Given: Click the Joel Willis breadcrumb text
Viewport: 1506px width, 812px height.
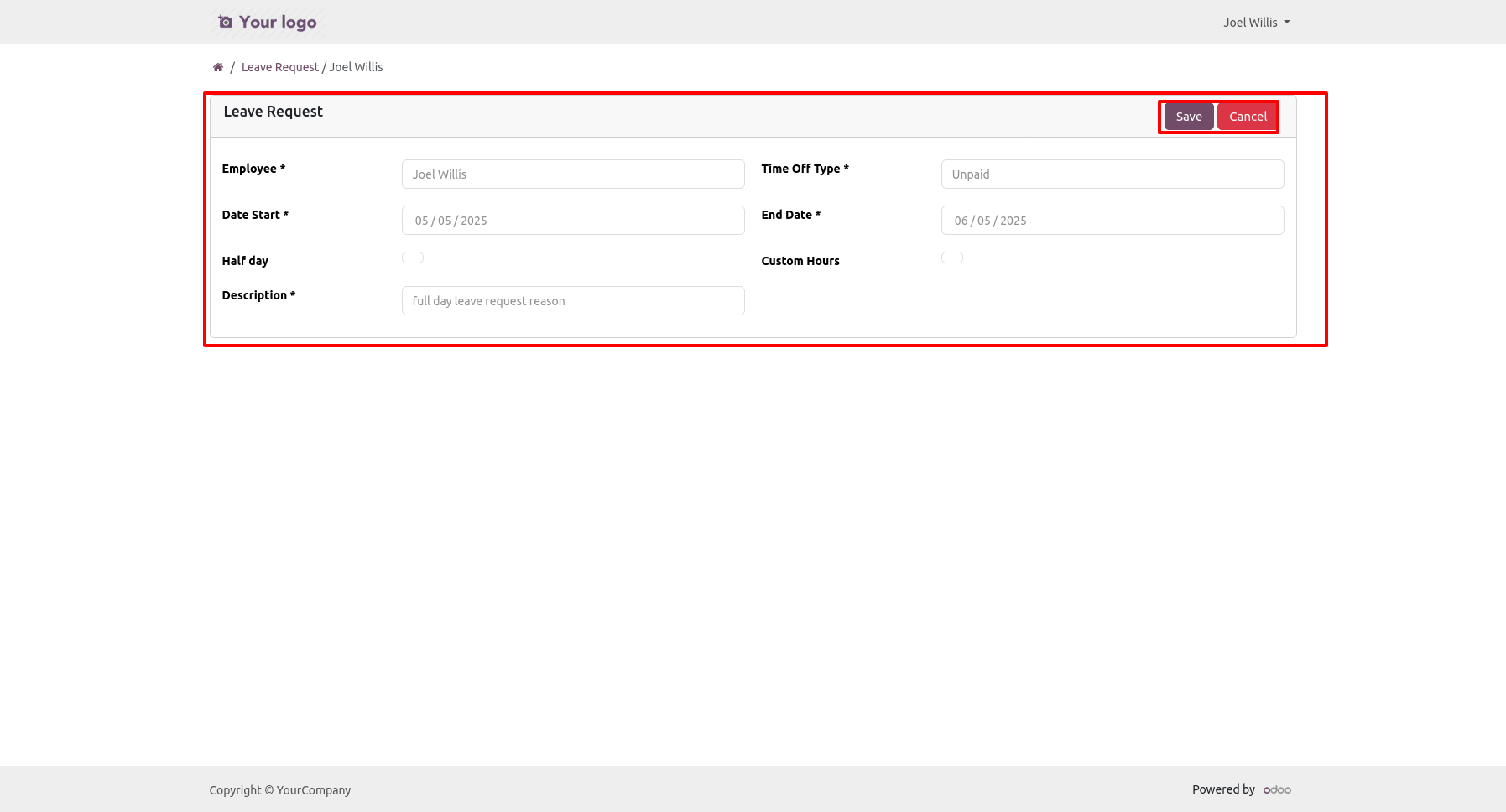Looking at the screenshot, I should (x=356, y=67).
